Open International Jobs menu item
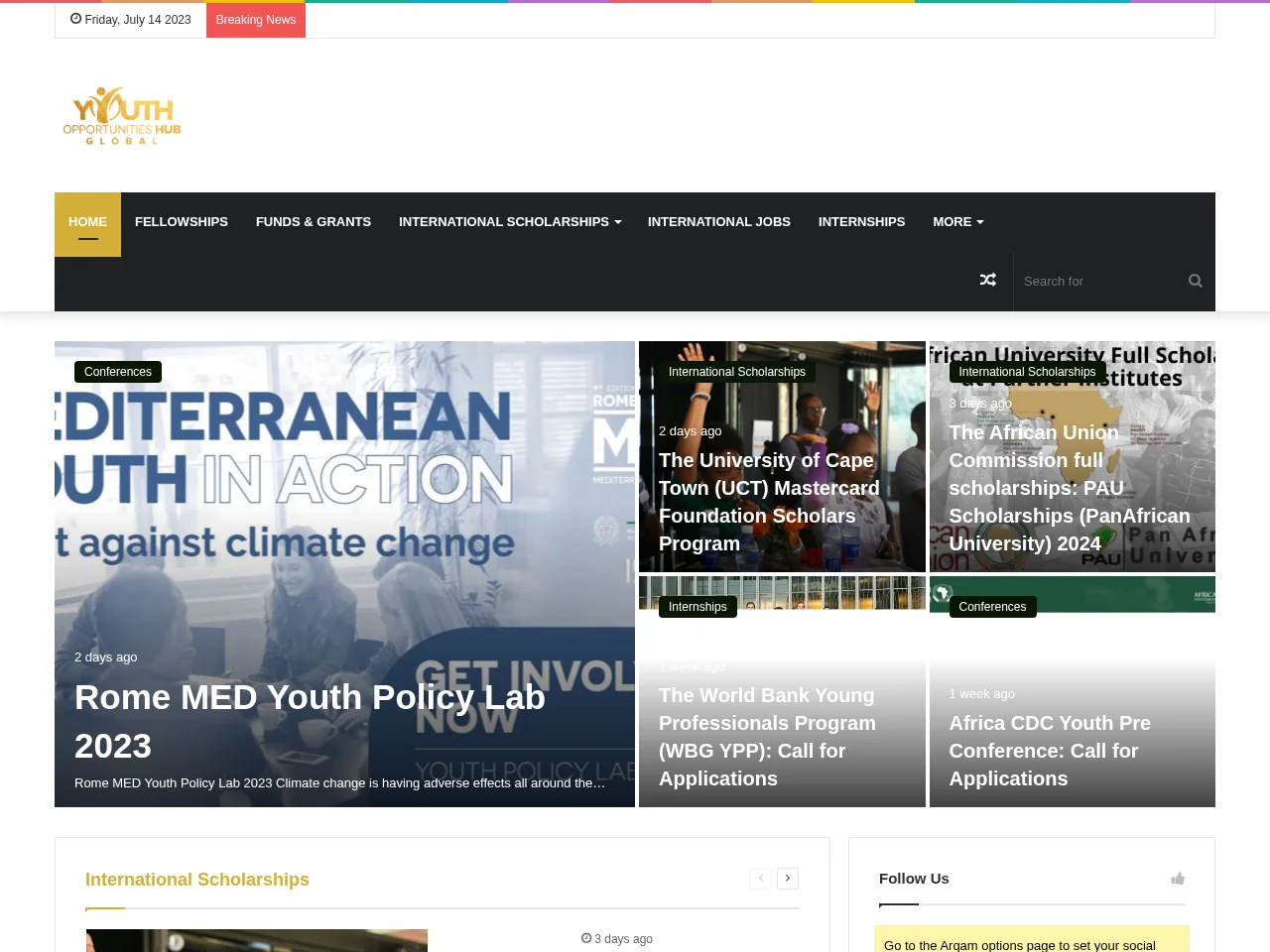Viewport: 1270px width, 952px height. (719, 222)
